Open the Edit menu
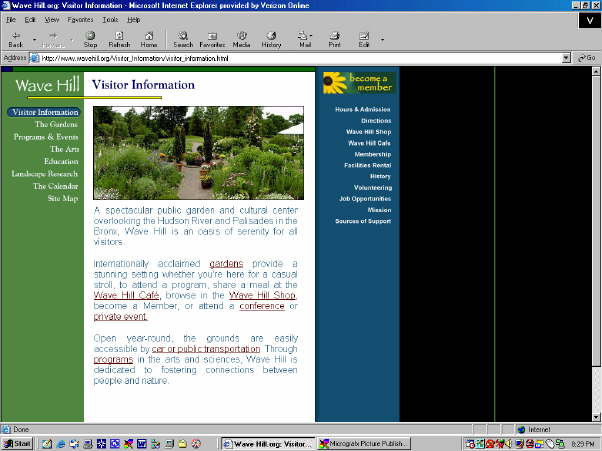The height and width of the screenshot is (451, 602). [x=30, y=20]
